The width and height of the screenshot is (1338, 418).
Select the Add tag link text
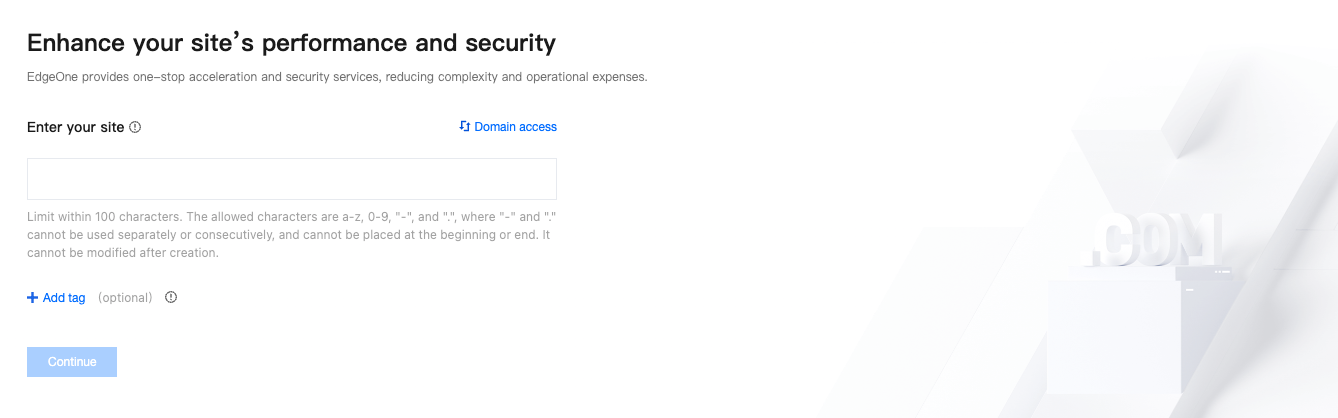(x=64, y=298)
